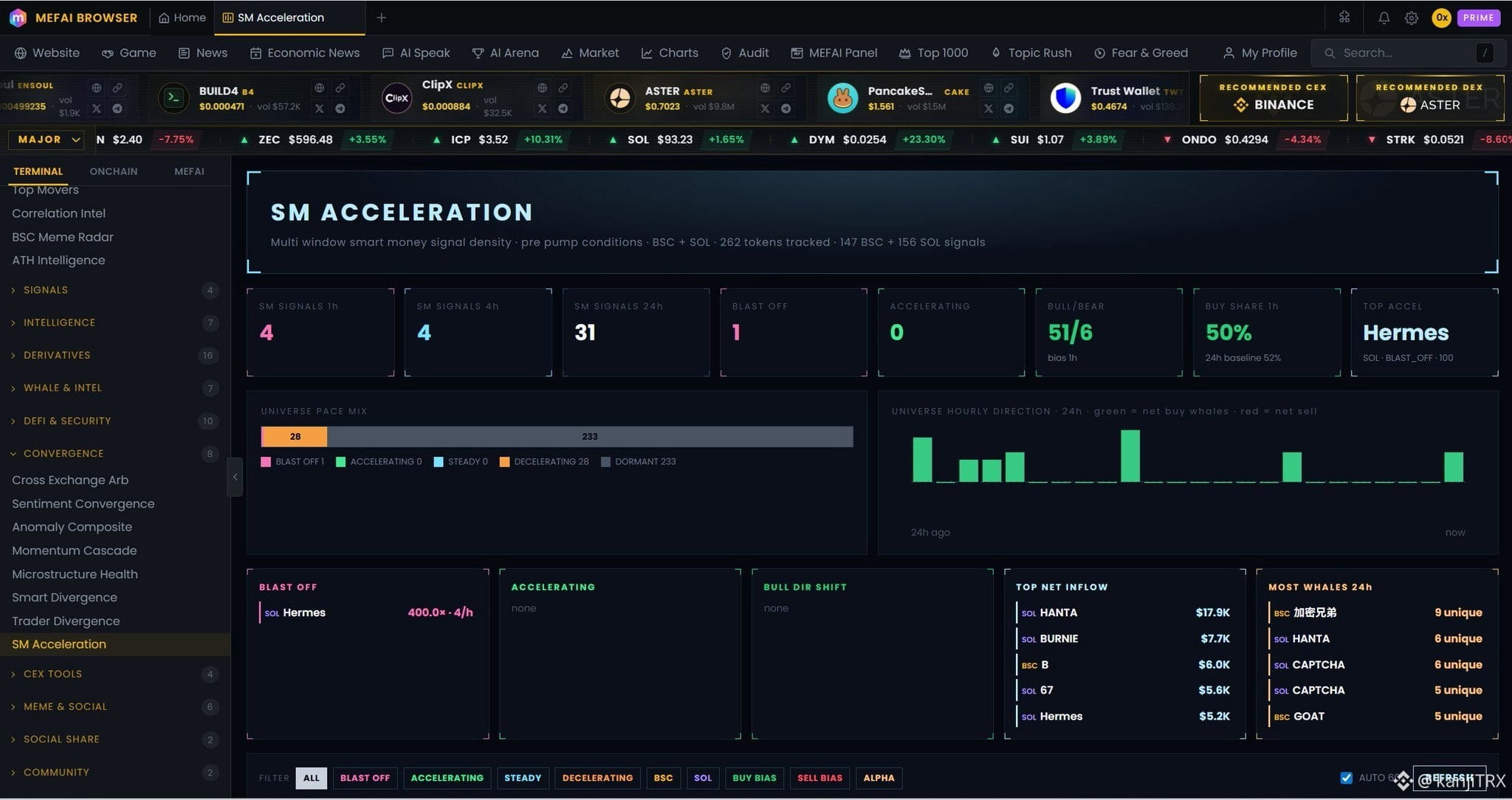Toggle the AUTO refresh checkbox
The height and width of the screenshot is (800, 1512).
point(1346,778)
